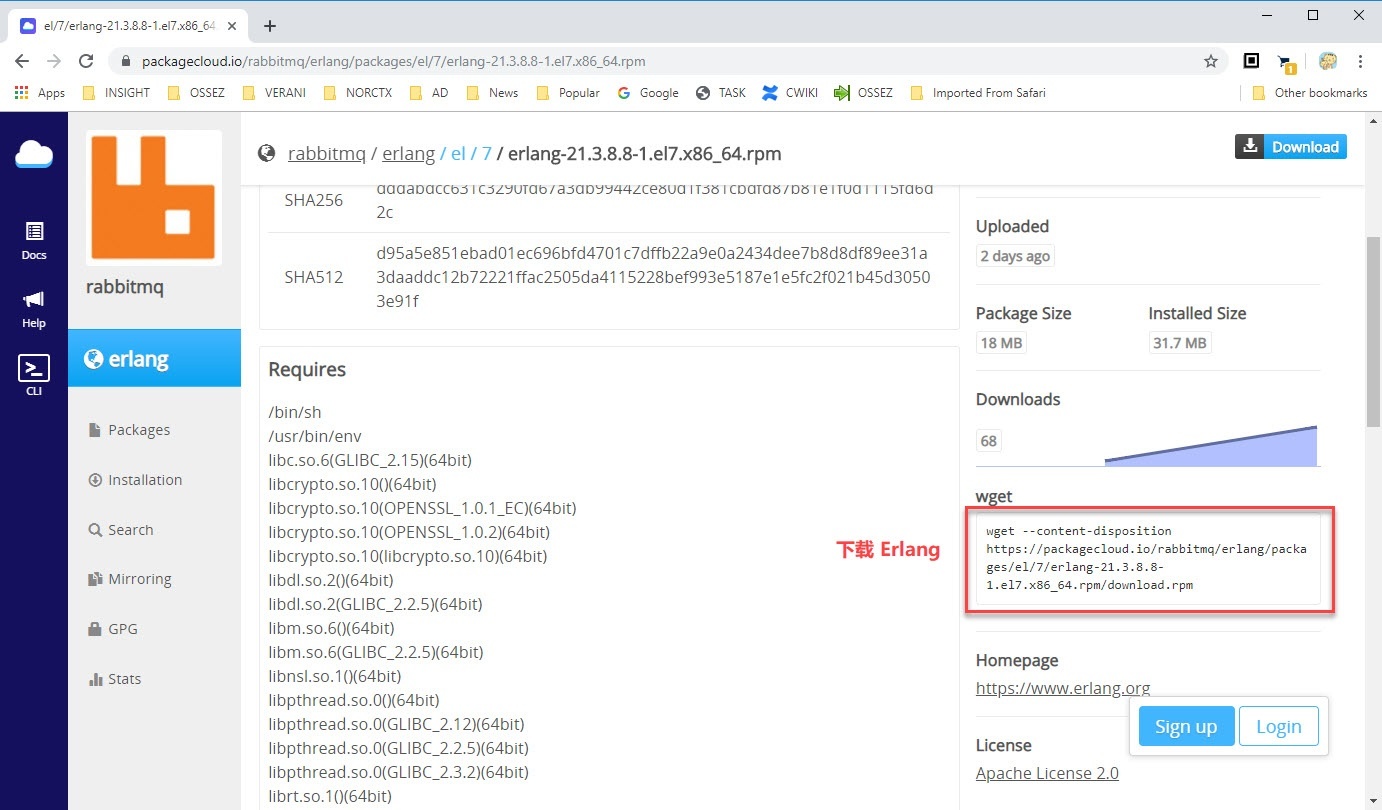This screenshot has width=1382, height=810.
Task: Select GPG in the sidebar
Action: click(x=122, y=629)
